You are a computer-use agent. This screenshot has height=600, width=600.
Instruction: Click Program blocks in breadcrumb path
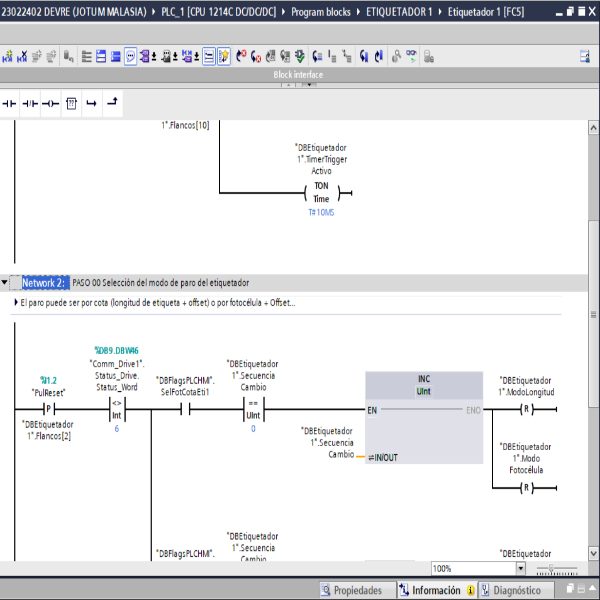(x=321, y=12)
